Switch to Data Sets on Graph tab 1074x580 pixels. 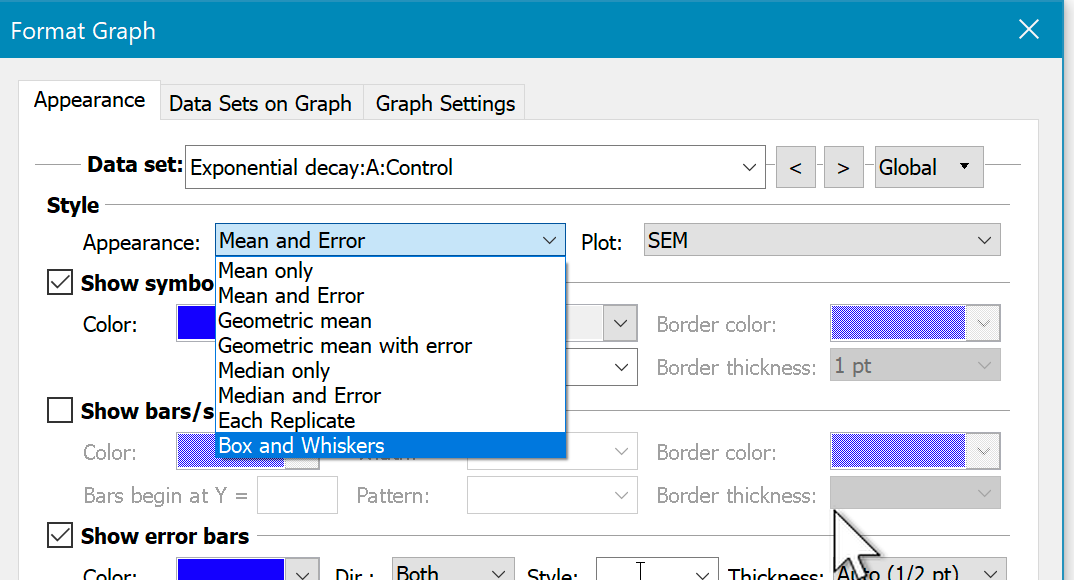point(260,103)
